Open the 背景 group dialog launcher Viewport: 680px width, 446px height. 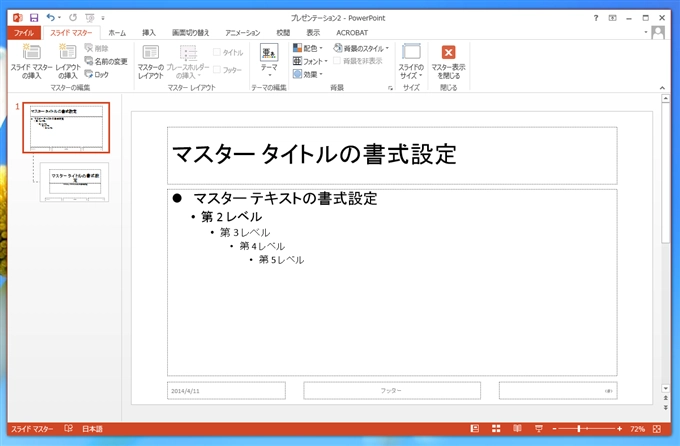pos(390,88)
